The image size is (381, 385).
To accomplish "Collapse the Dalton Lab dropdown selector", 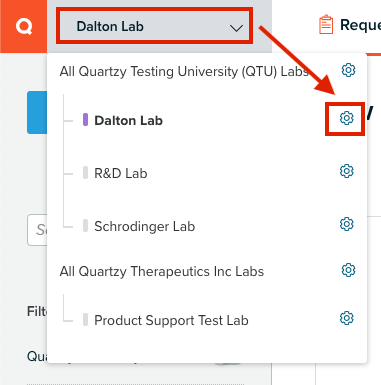I will tap(154, 26).
